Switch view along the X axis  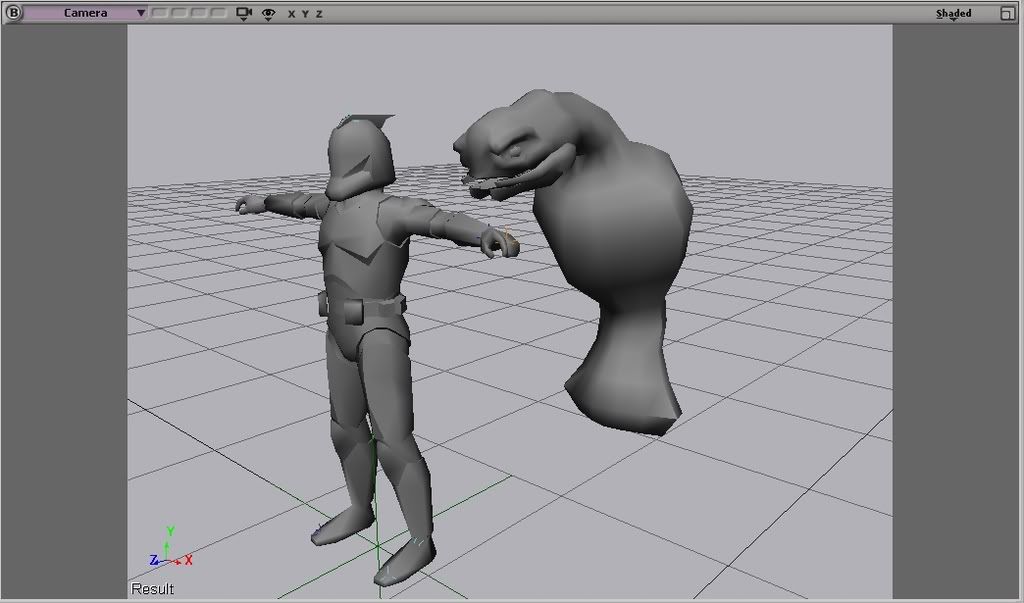tap(291, 14)
